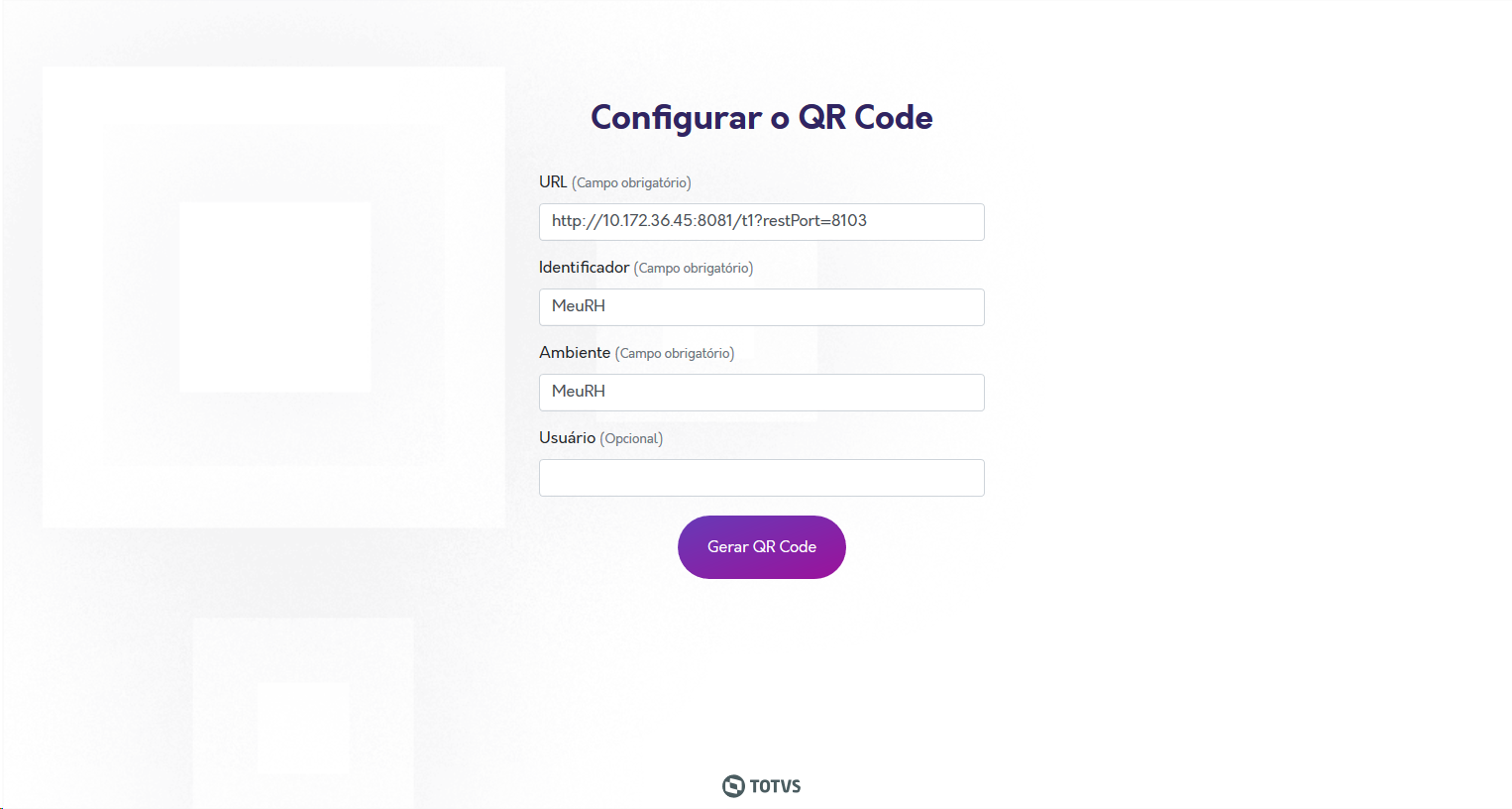Click the TOTVS circular logo icon
The image size is (1512, 809).
coord(733,786)
